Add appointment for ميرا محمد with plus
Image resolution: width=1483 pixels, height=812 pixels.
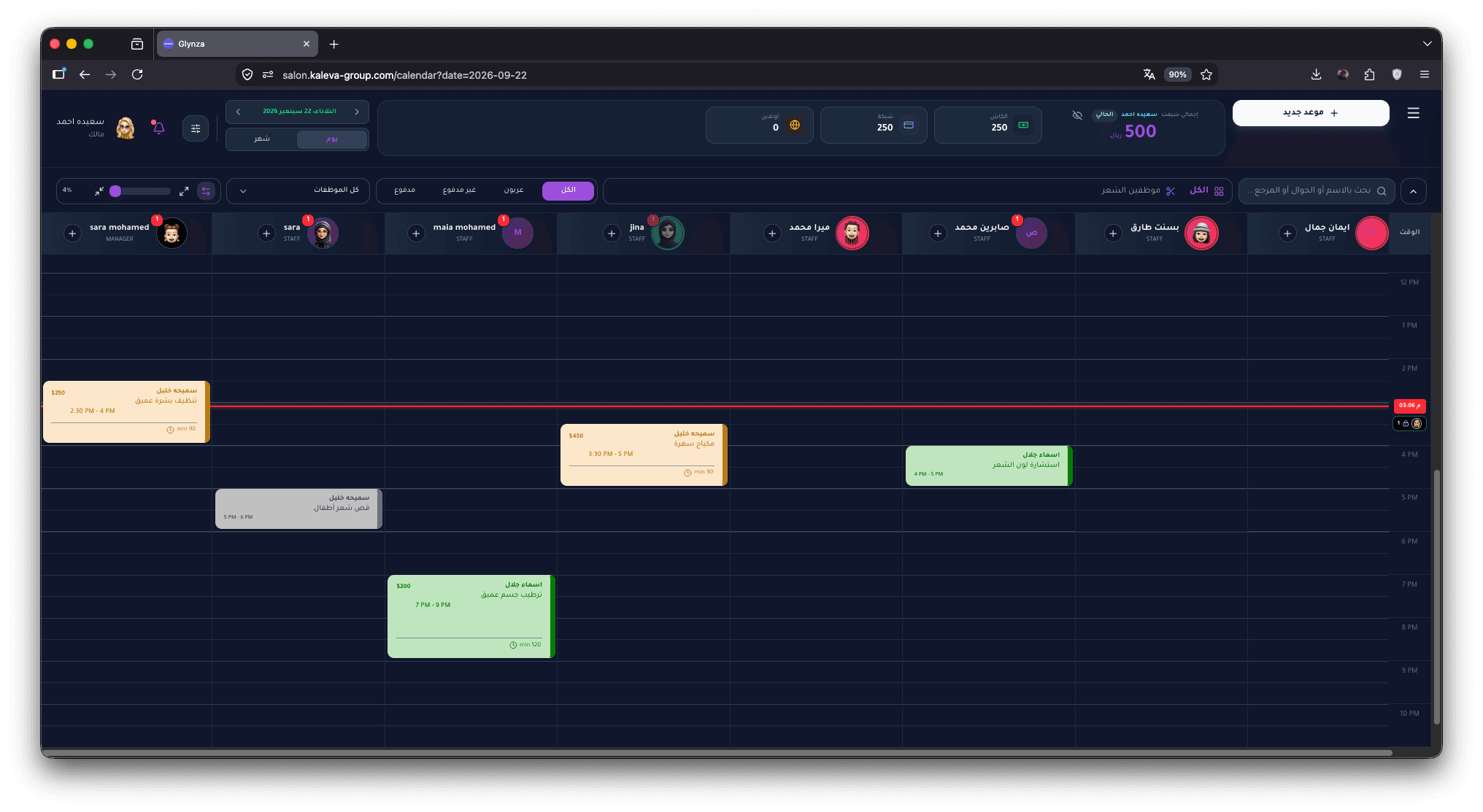tap(772, 233)
